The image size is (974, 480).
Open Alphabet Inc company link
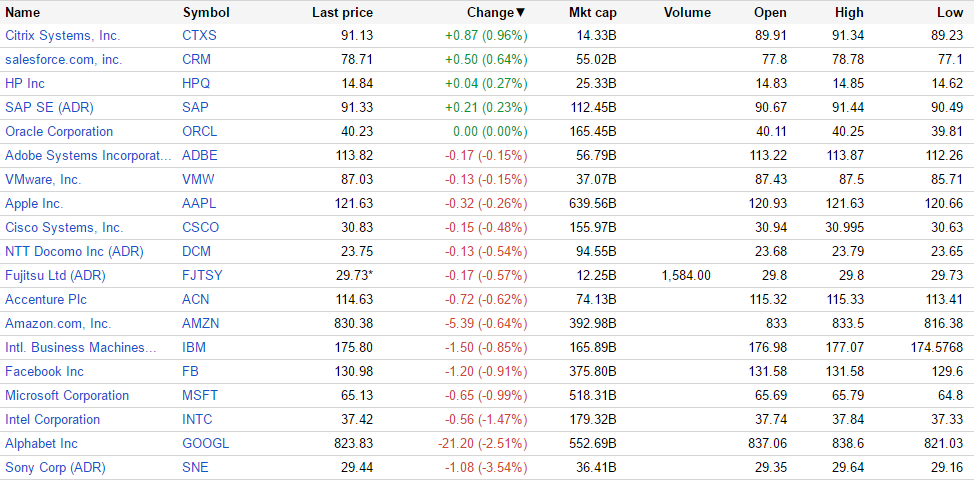click(41, 443)
